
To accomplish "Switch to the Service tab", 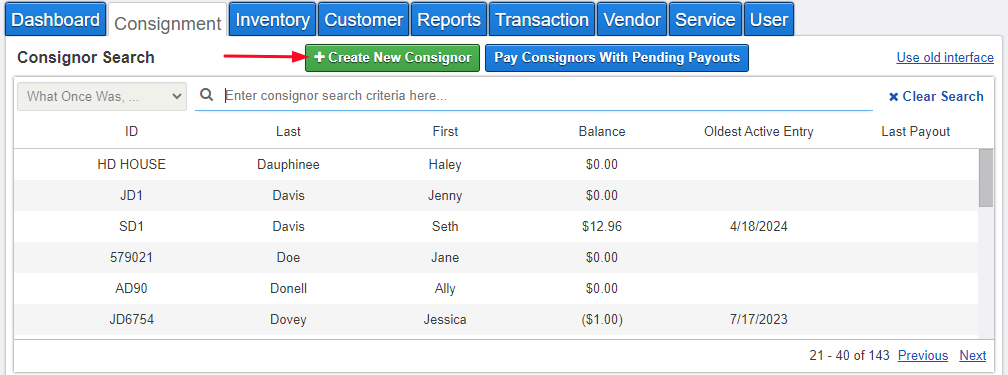I will click(x=705, y=19).
